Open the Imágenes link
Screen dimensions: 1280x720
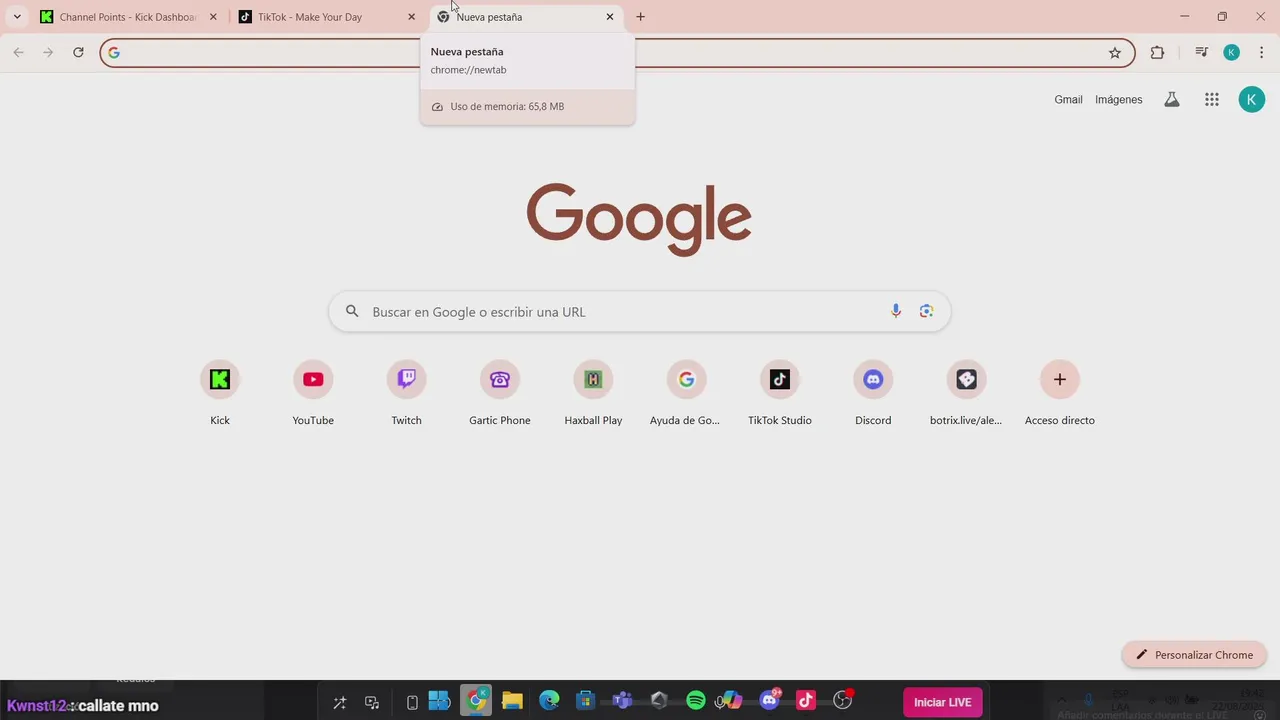[1118, 99]
